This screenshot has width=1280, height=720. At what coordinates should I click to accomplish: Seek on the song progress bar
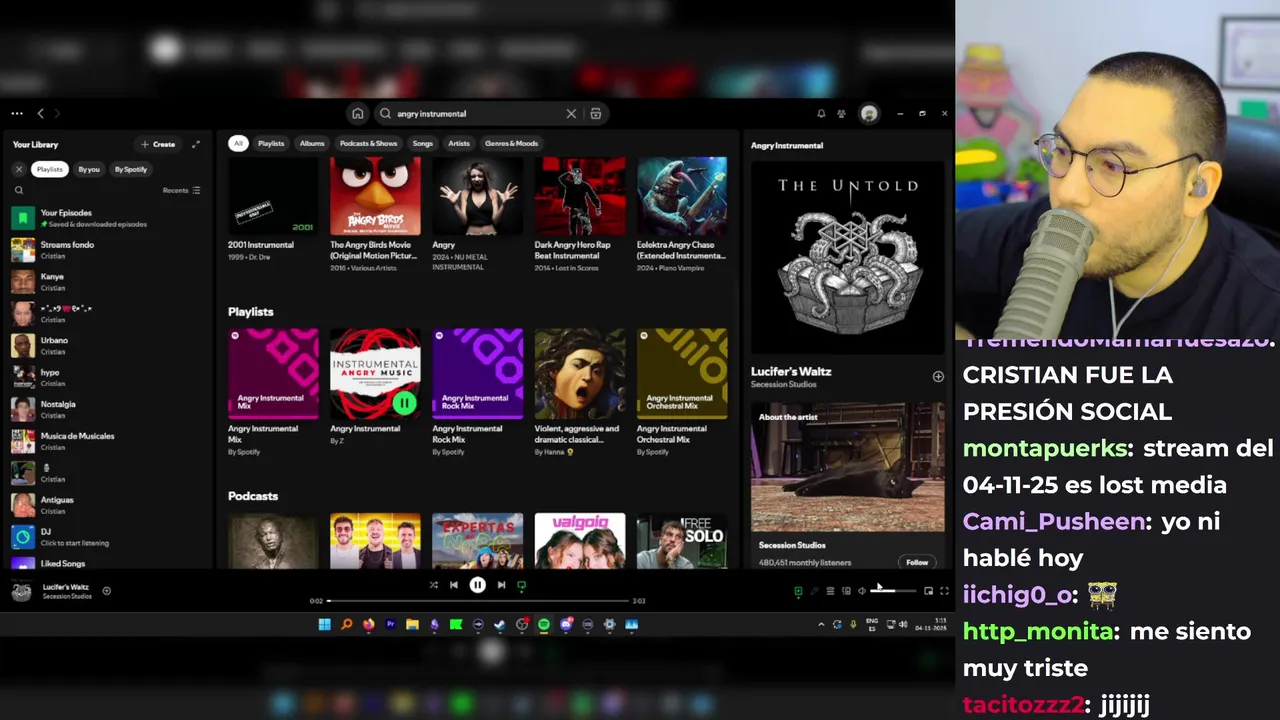click(480, 601)
